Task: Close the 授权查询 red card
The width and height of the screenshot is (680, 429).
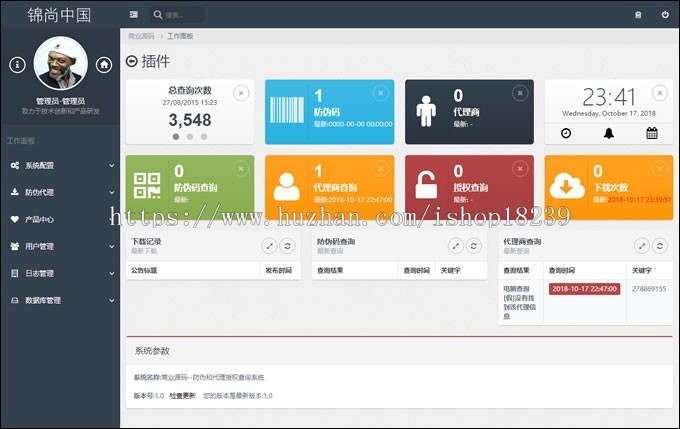Action: [520, 168]
